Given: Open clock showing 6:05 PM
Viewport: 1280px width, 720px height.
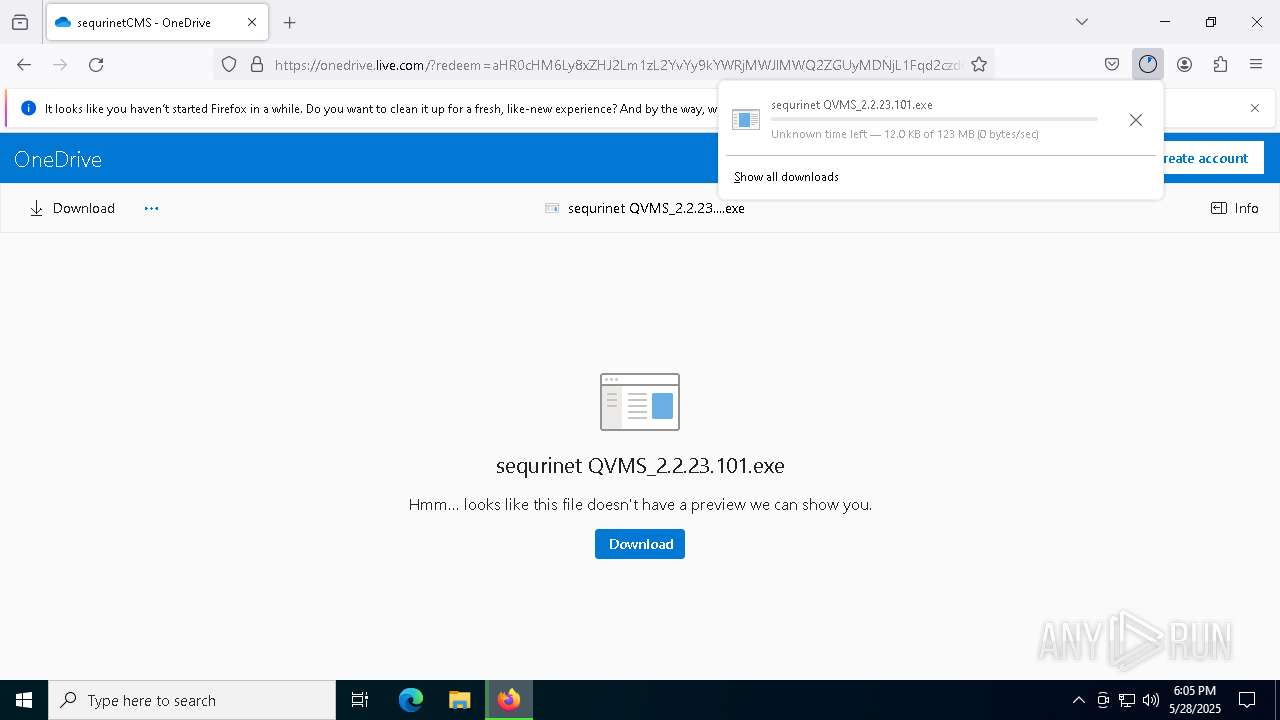Looking at the screenshot, I should [1195, 700].
